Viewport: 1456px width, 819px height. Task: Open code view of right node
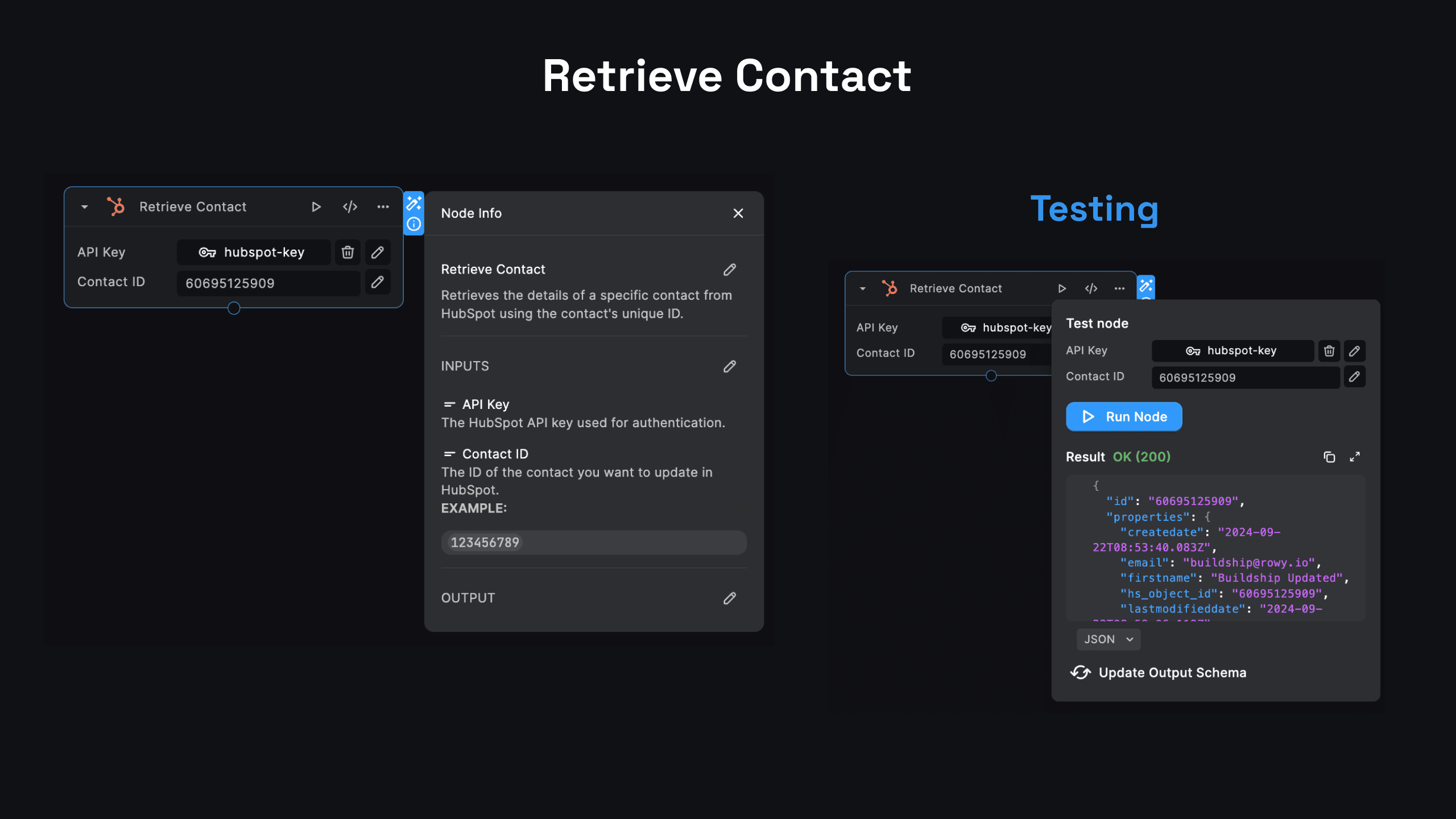point(1091,288)
